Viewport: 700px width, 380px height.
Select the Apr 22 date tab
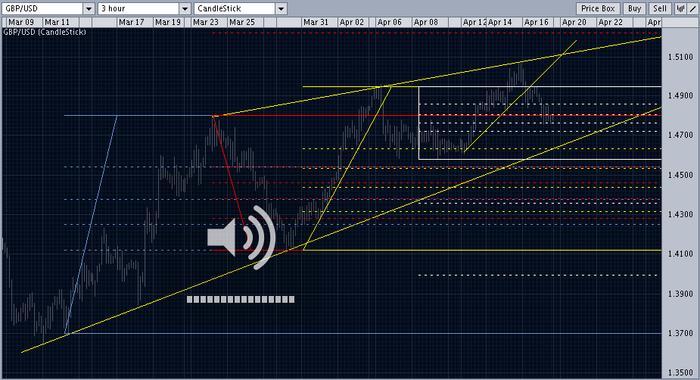pos(610,22)
